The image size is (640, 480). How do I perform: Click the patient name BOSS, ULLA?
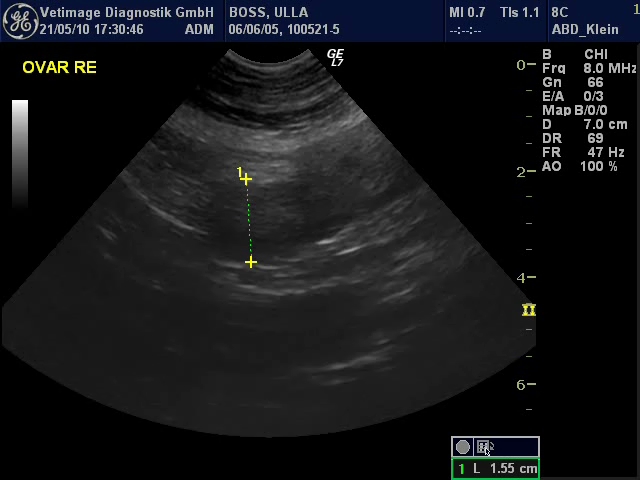269,12
